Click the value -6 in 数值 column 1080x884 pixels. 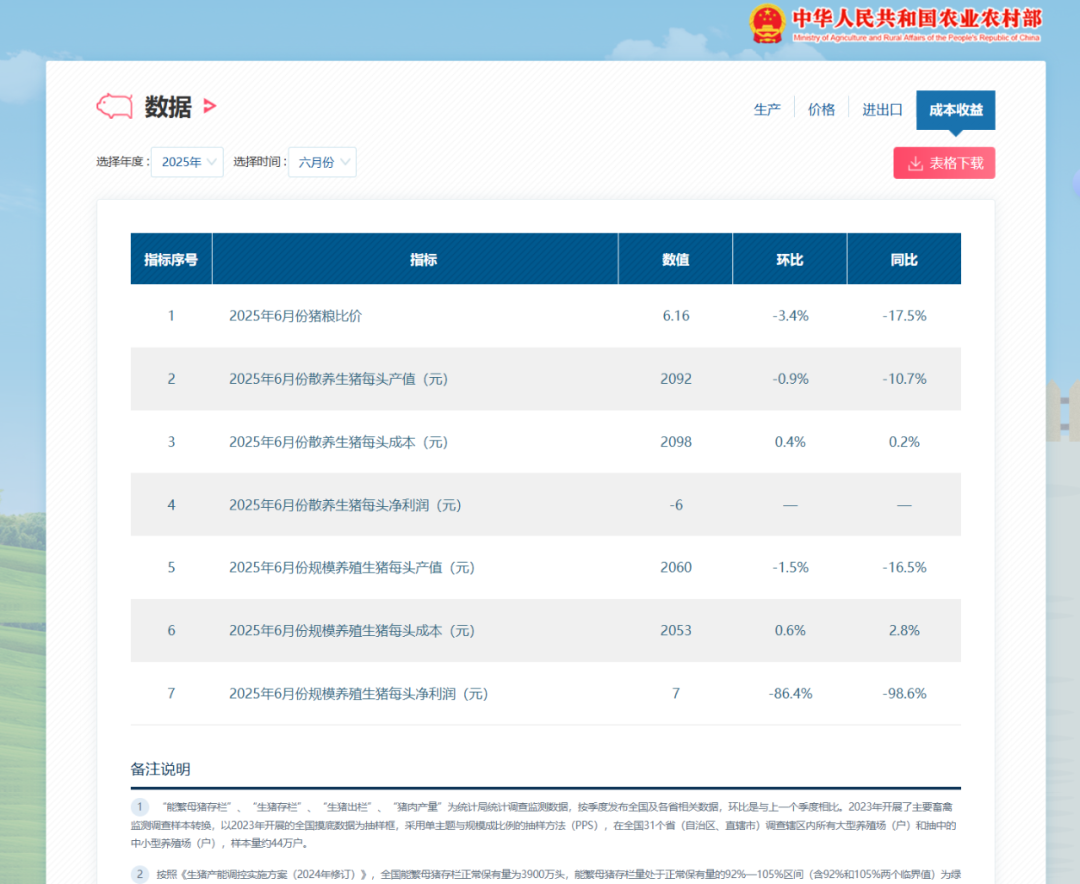pyautogui.click(x=676, y=504)
